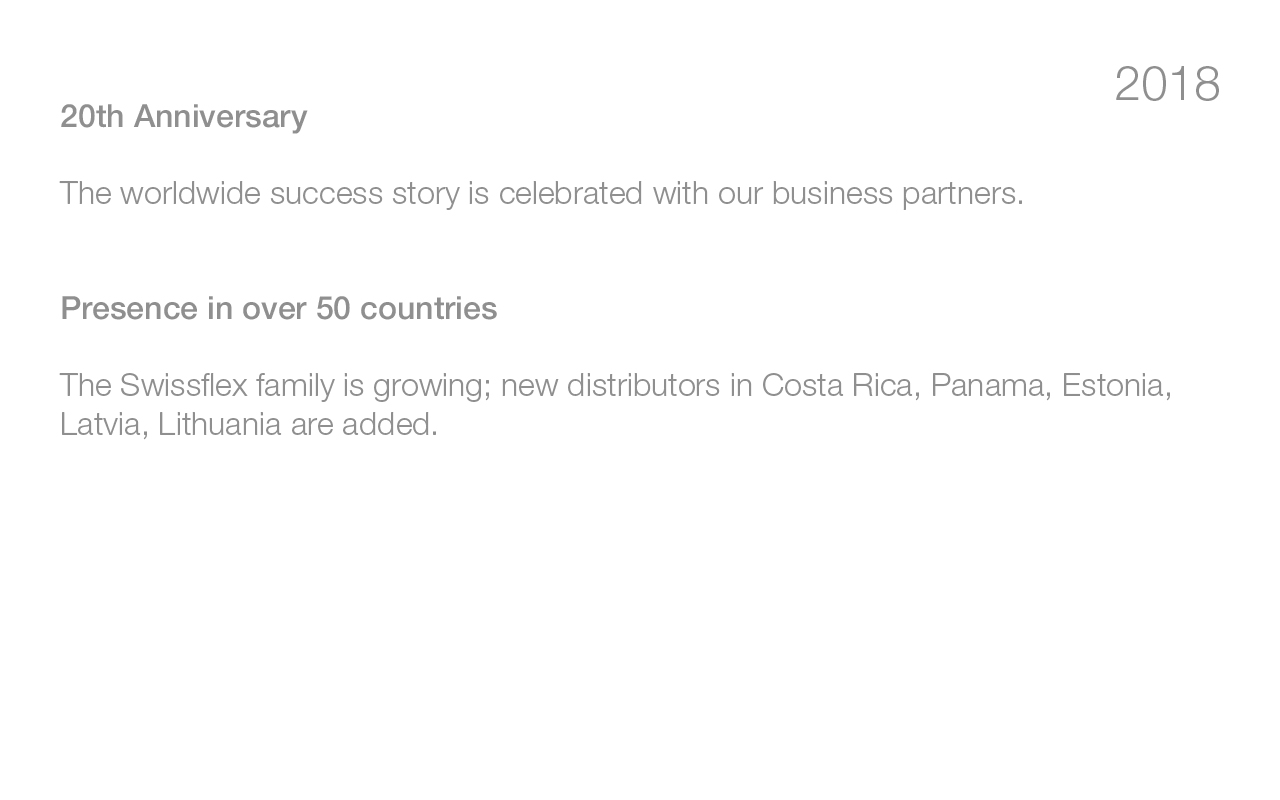Click the word Estonia
This screenshot has width=1280, height=800.
pyautogui.click(x=1113, y=385)
